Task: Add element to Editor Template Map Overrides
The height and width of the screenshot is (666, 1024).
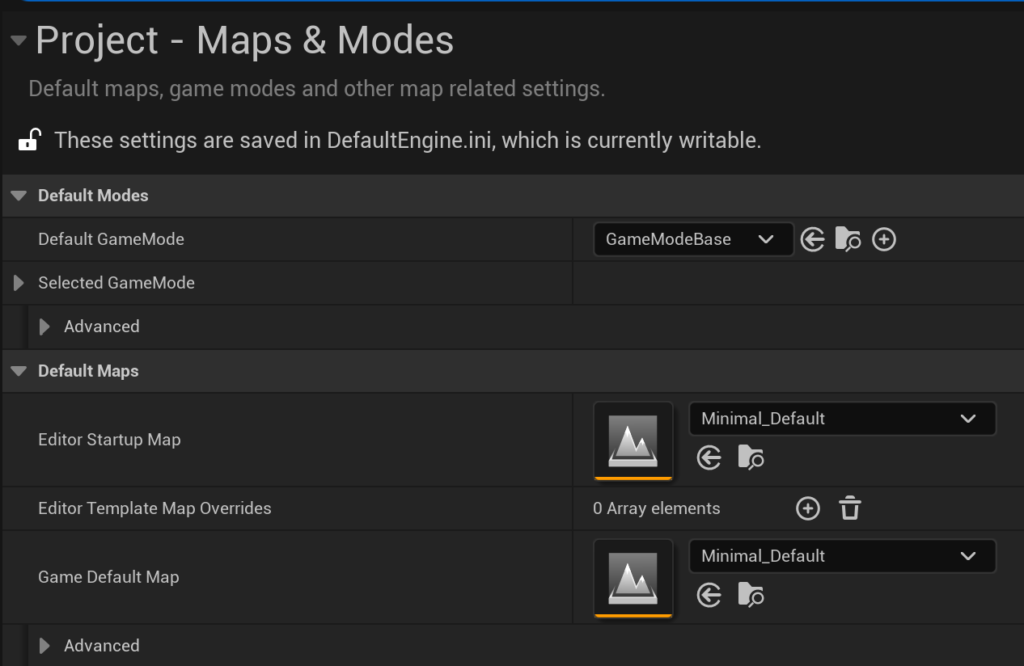Action: 808,508
